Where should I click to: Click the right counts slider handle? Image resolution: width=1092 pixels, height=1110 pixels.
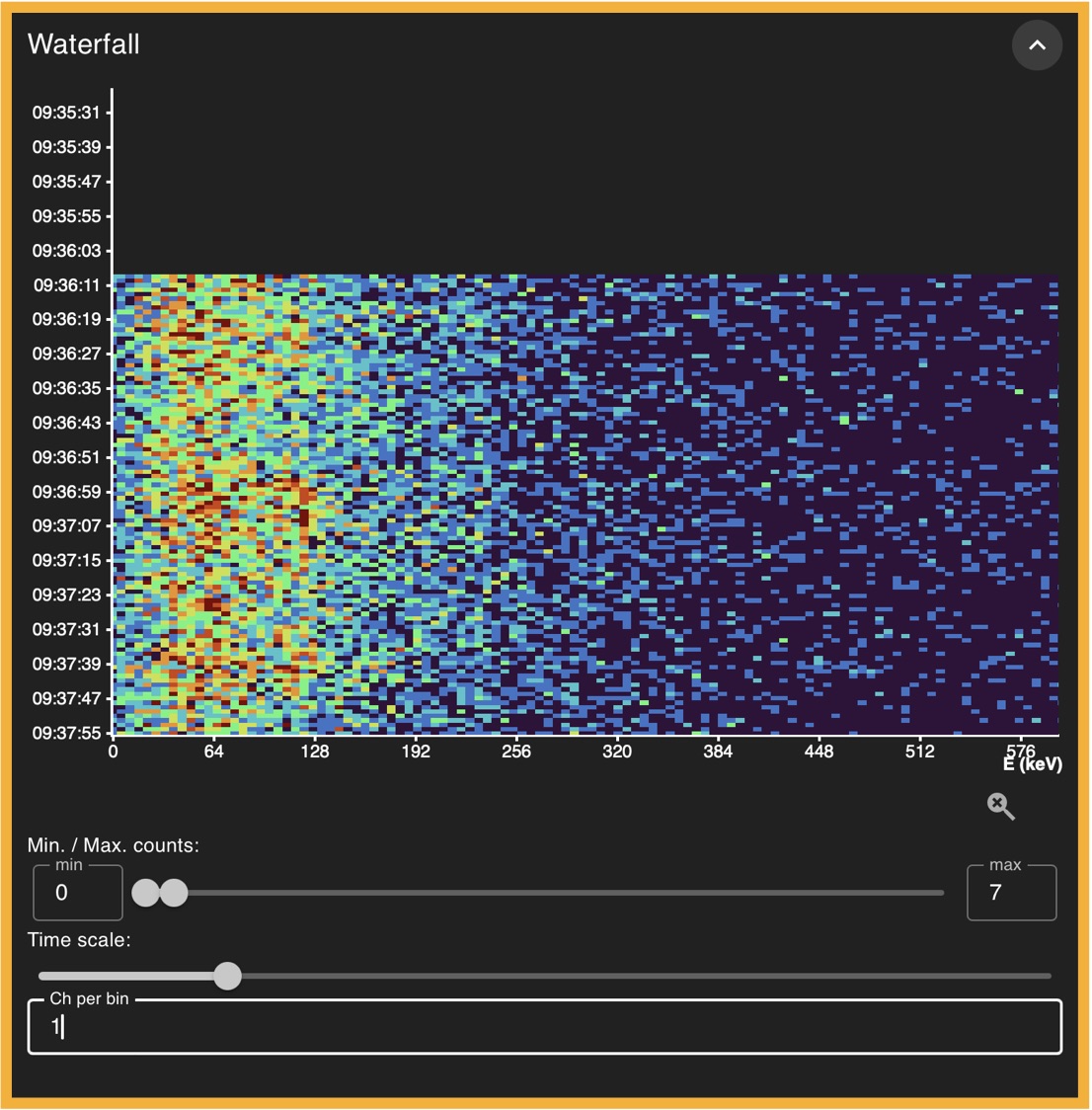coord(174,893)
